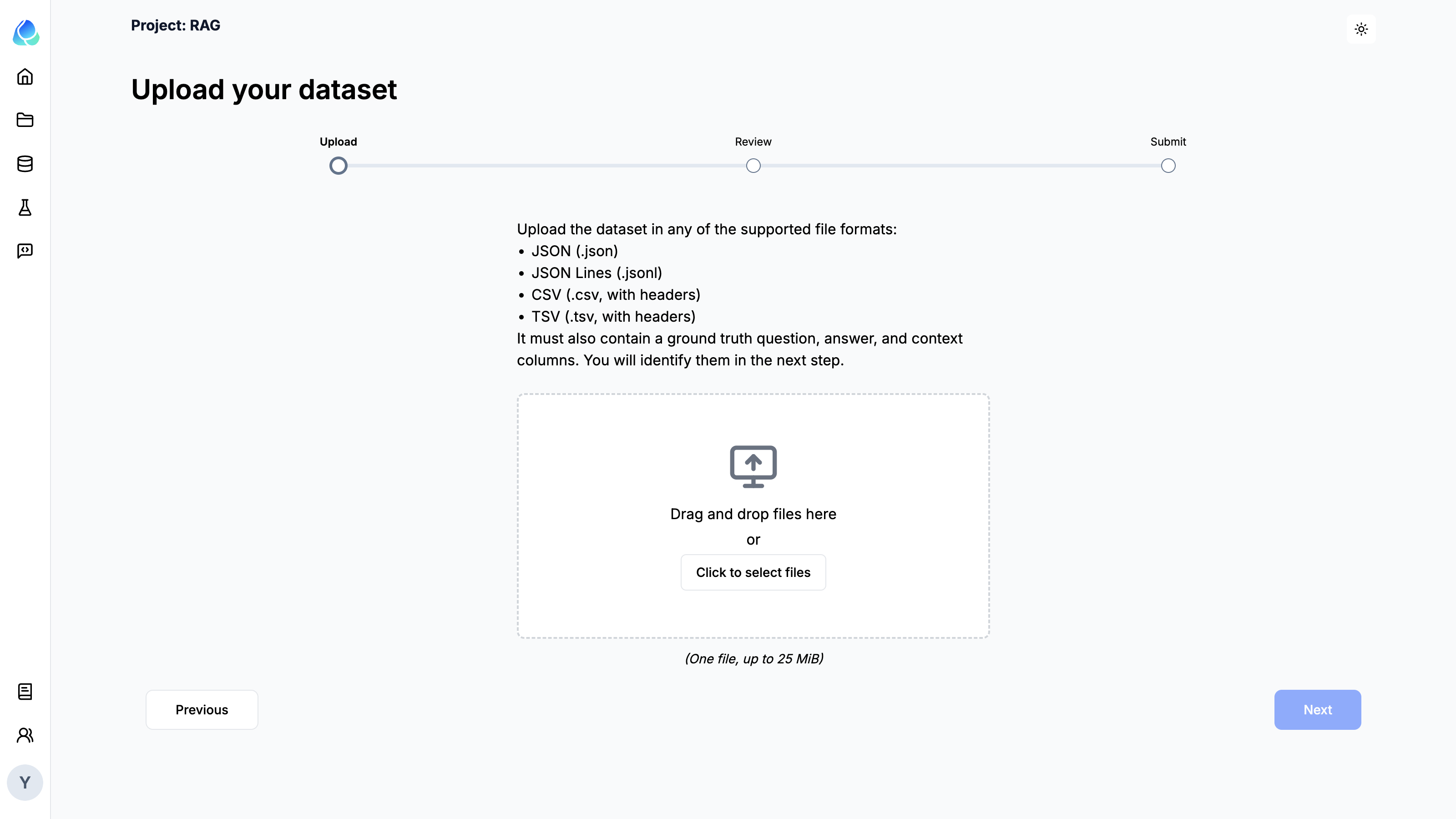Select the datasets/database icon

click(x=25, y=164)
